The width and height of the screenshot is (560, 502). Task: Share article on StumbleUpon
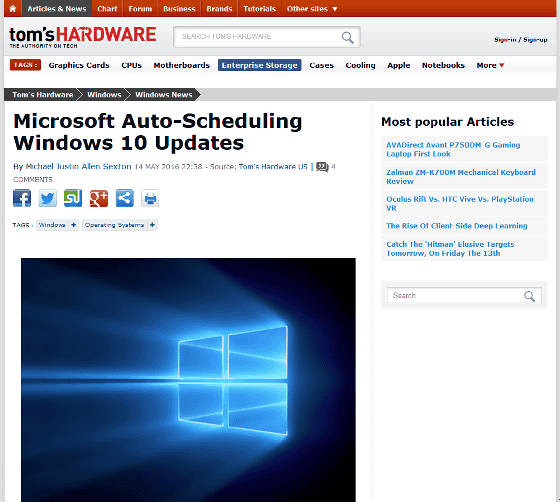[x=73, y=198]
